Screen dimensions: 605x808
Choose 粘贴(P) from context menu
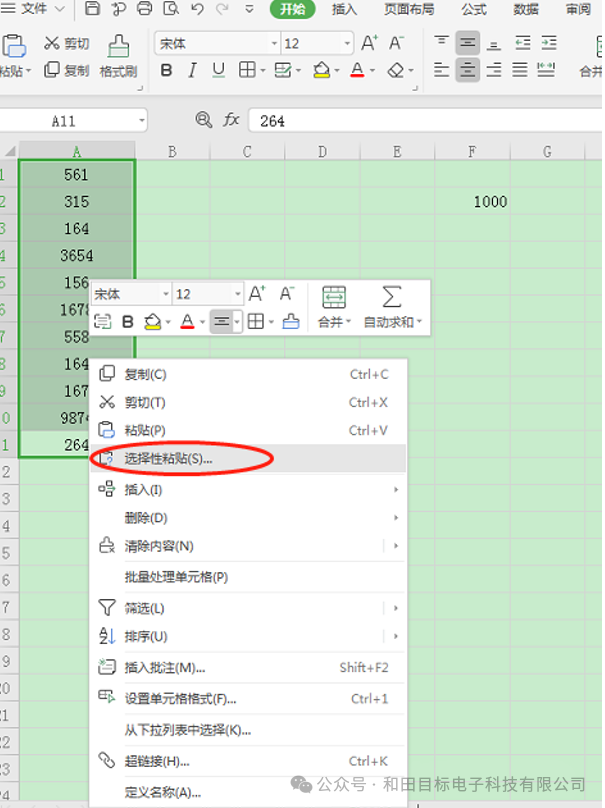click(x=248, y=430)
